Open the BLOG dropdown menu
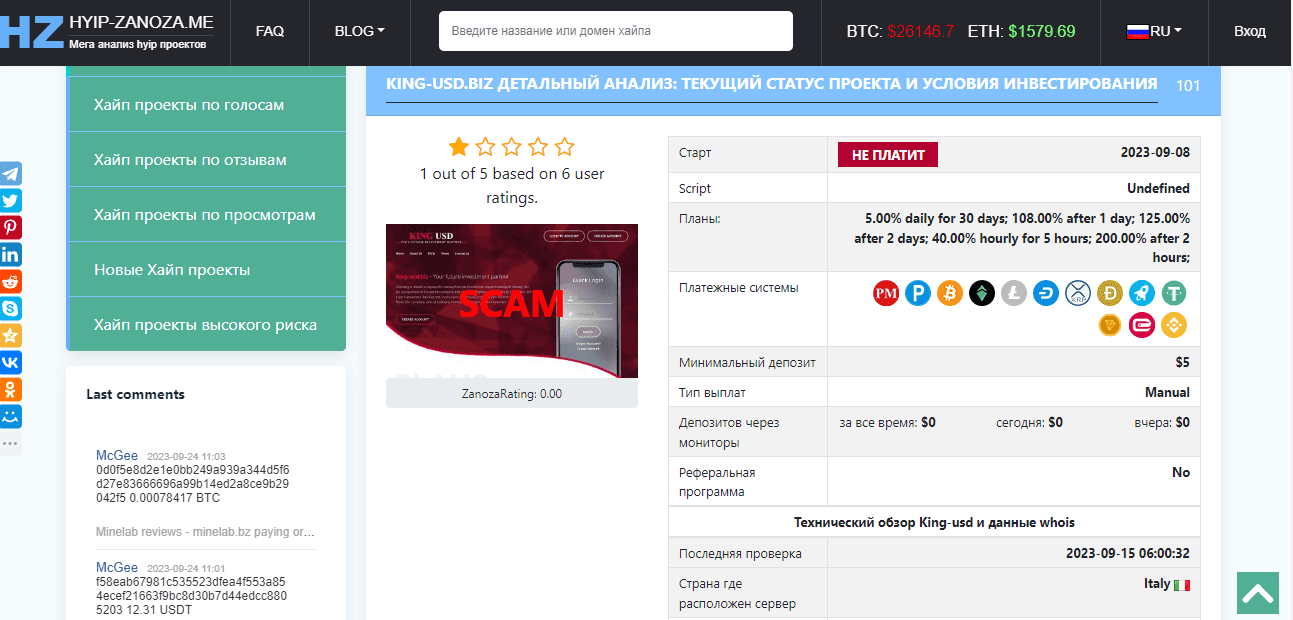 pos(359,31)
